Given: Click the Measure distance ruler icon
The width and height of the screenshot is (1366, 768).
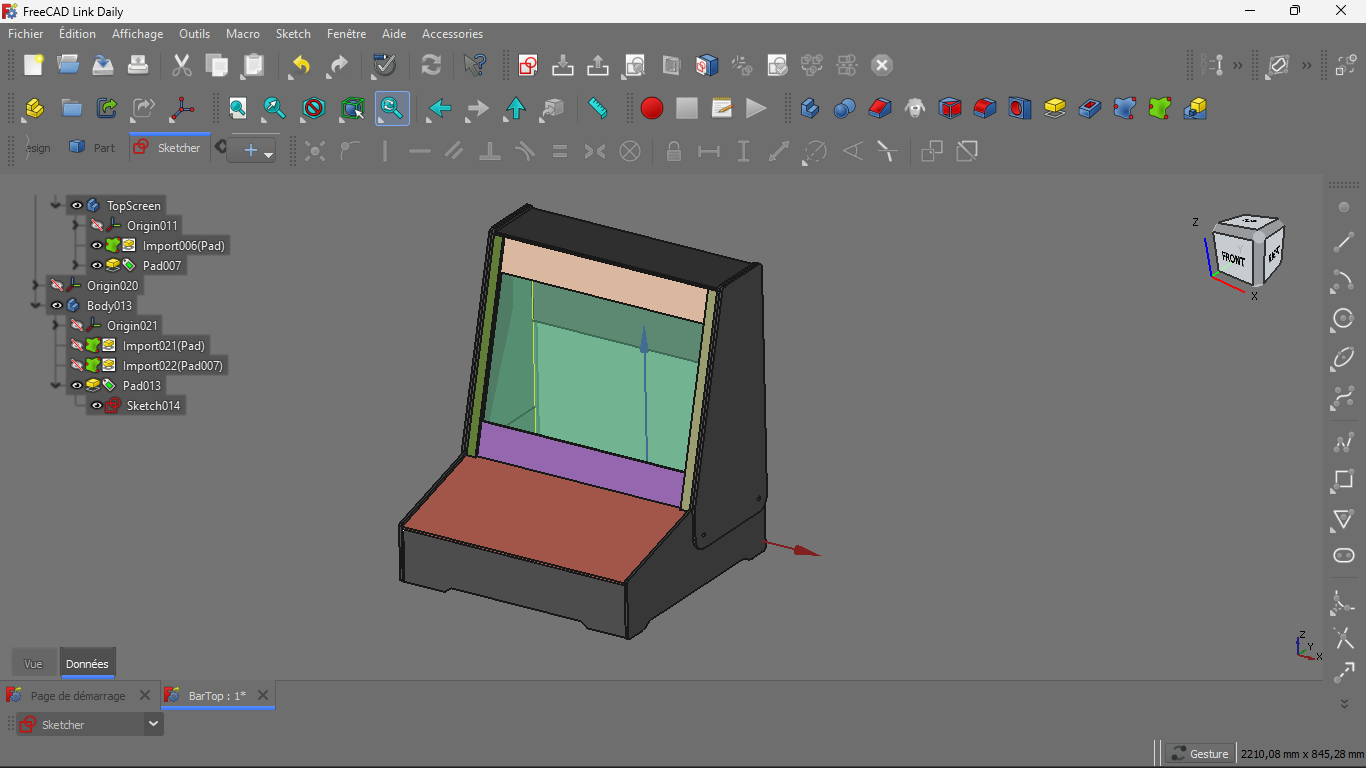Looking at the screenshot, I should click(x=598, y=108).
